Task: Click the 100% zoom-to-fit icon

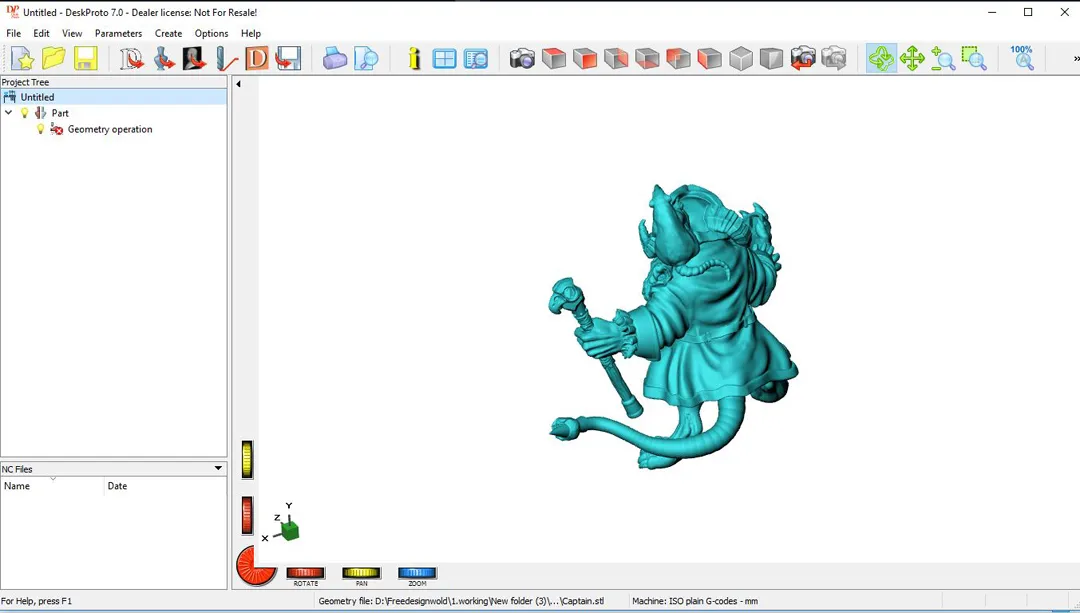Action: click(1022, 57)
